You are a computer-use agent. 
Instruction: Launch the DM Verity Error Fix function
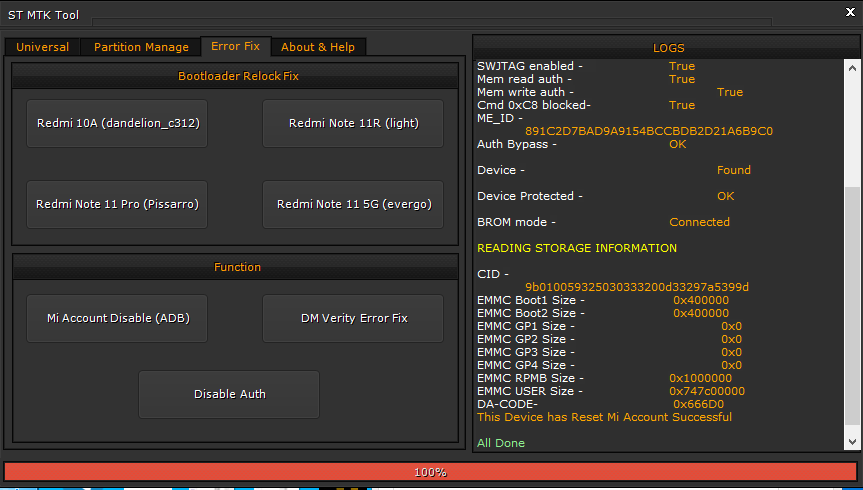point(353,319)
